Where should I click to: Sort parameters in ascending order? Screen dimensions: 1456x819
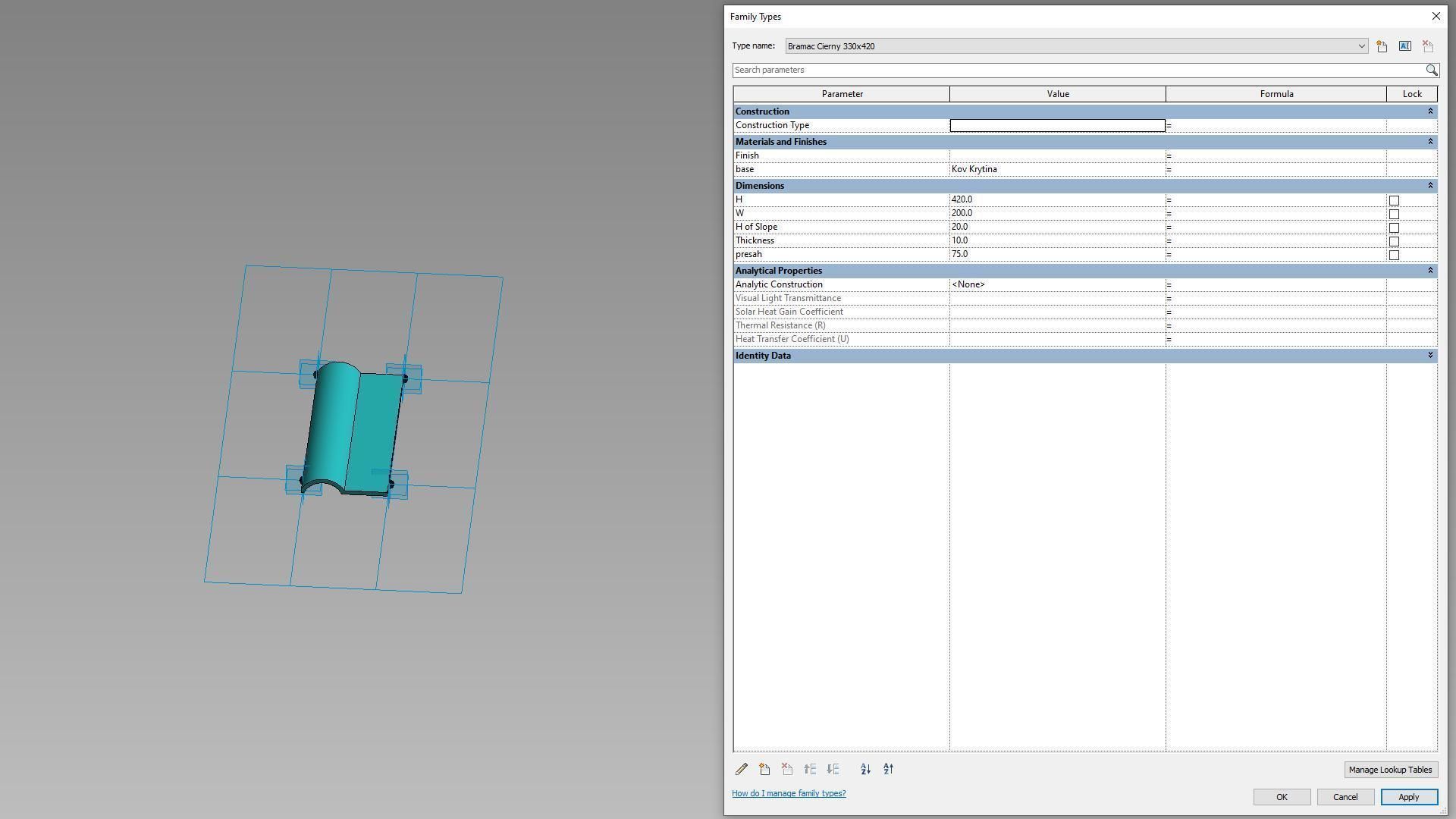point(864,769)
